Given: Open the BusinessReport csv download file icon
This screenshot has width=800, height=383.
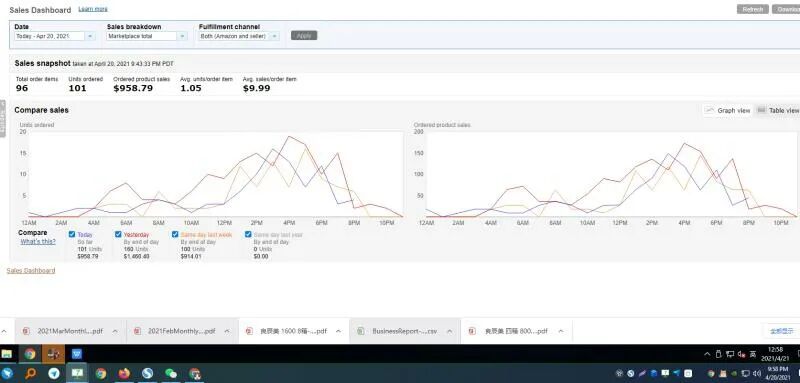Looking at the screenshot, I should [361, 331].
